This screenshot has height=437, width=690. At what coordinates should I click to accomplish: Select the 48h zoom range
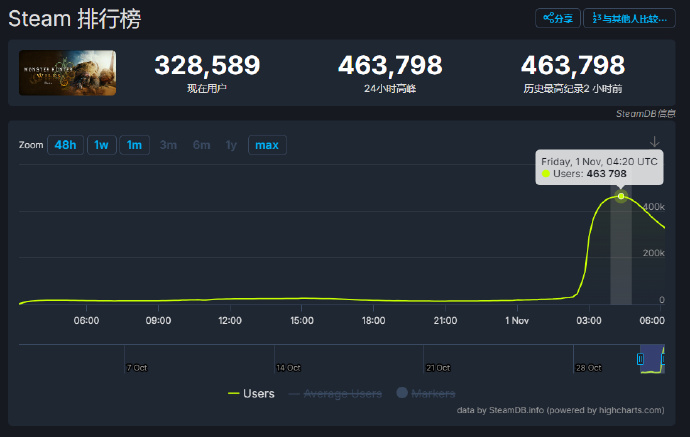[x=66, y=145]
